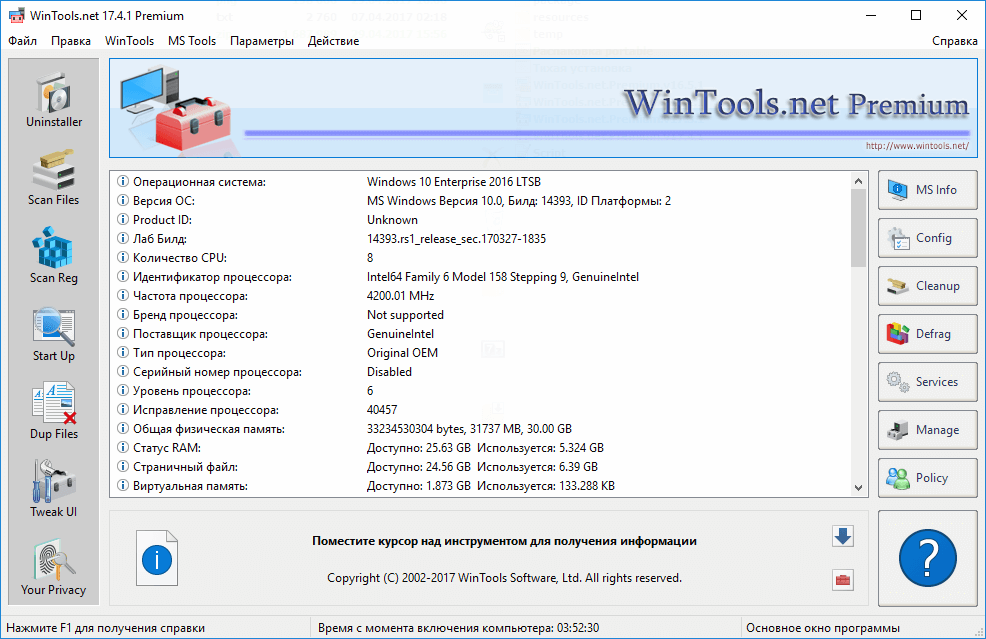Open the Your Privacy tool
Screen dimensions: 986x639
(x=54, y=568)
